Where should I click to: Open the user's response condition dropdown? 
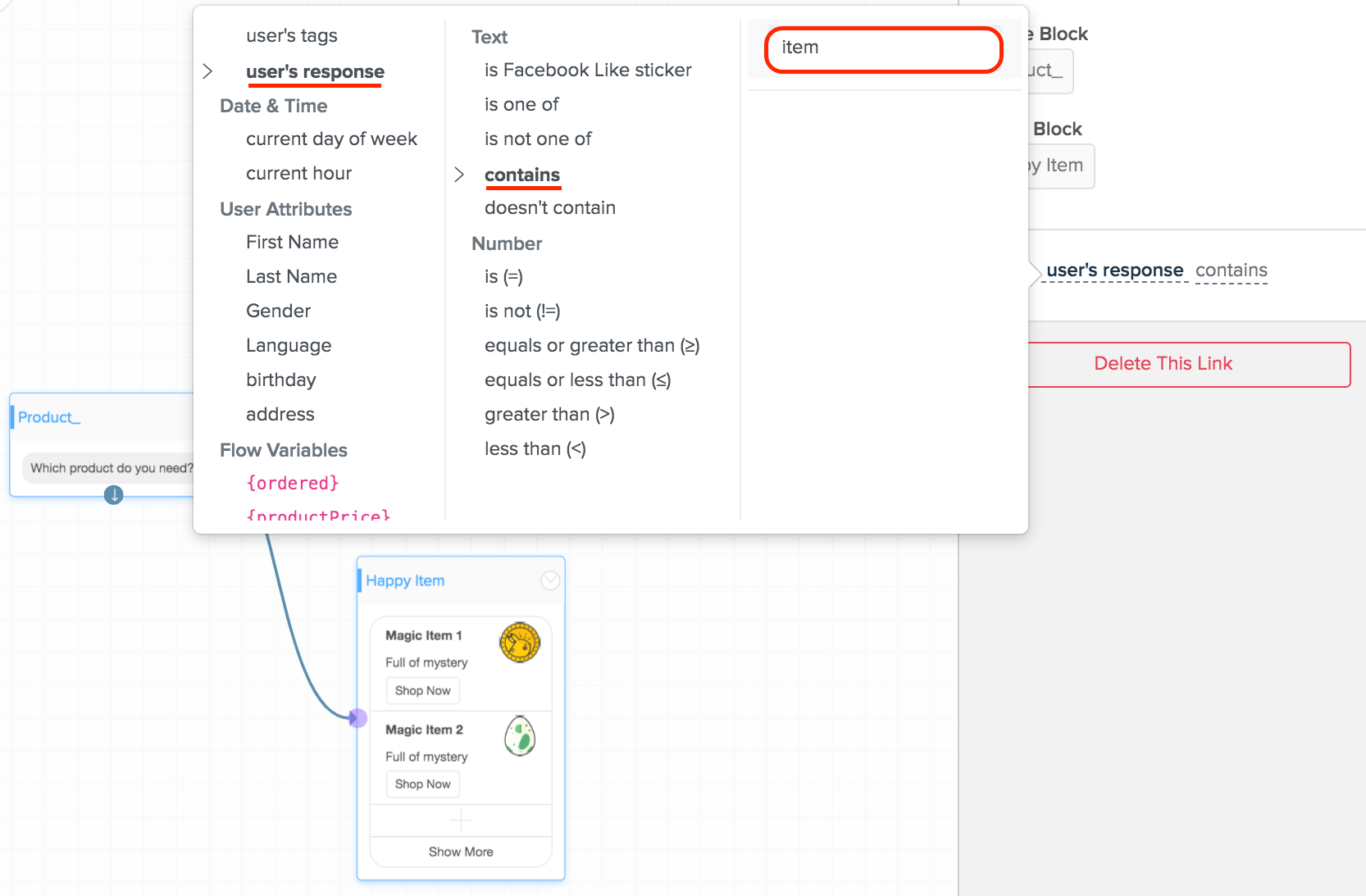pyautogui.click(x=1115, y=271)
